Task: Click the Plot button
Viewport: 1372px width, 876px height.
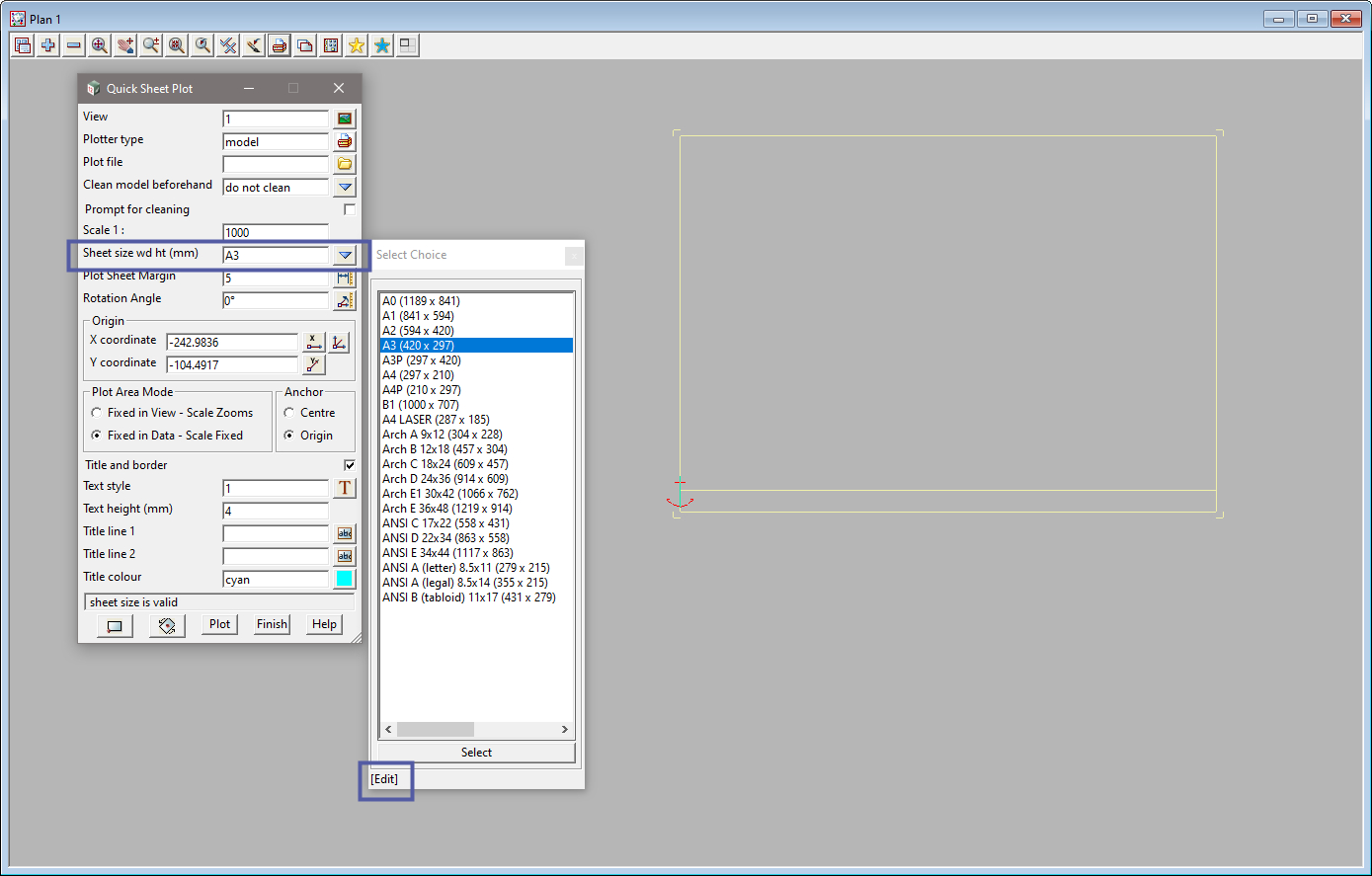Action: click(220, 624)
